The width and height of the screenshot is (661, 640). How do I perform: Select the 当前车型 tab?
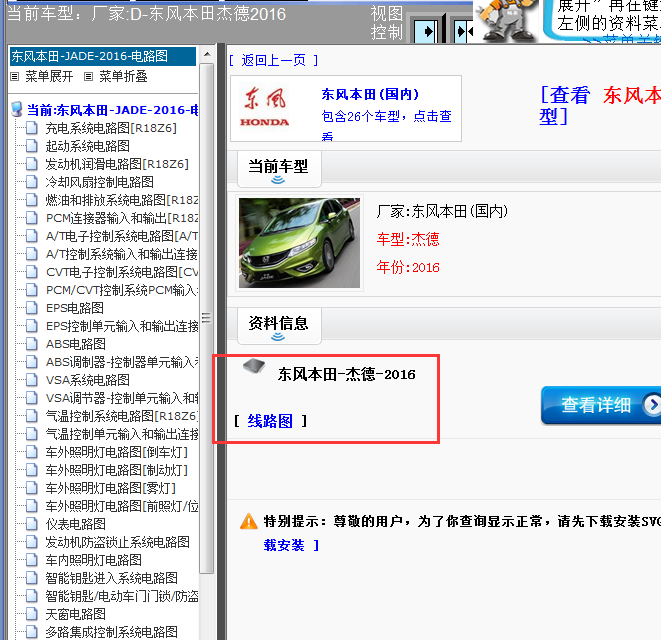pos(279,169)
